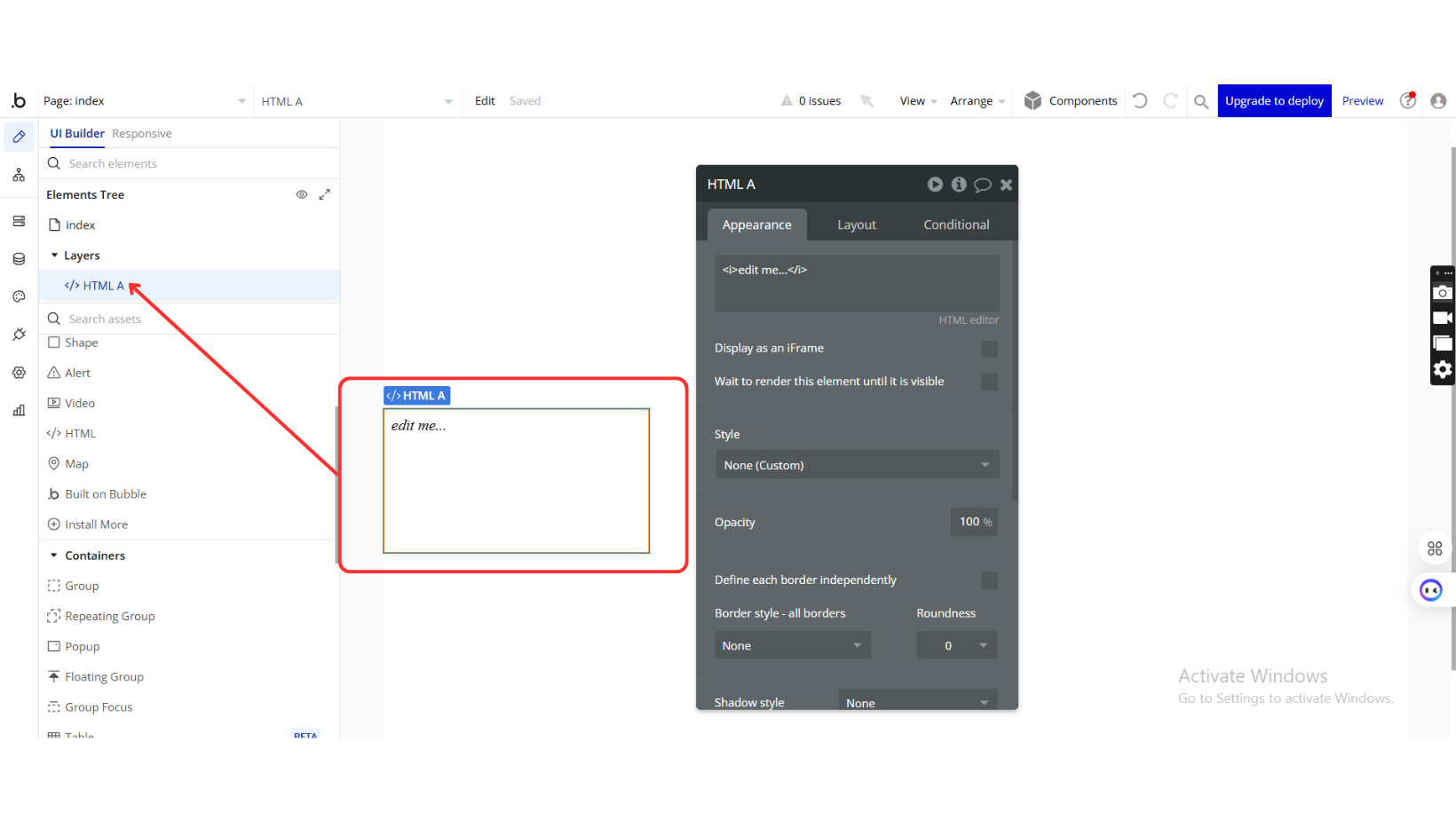Expand the Elements Tree panel
Viewport: 1456px width, 820px height.
click(x=325, y=194)
